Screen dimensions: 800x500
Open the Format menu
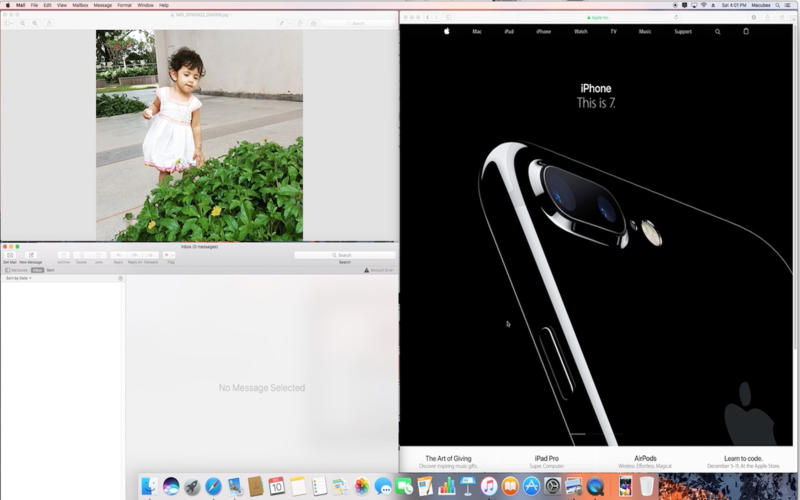point(124,5)
